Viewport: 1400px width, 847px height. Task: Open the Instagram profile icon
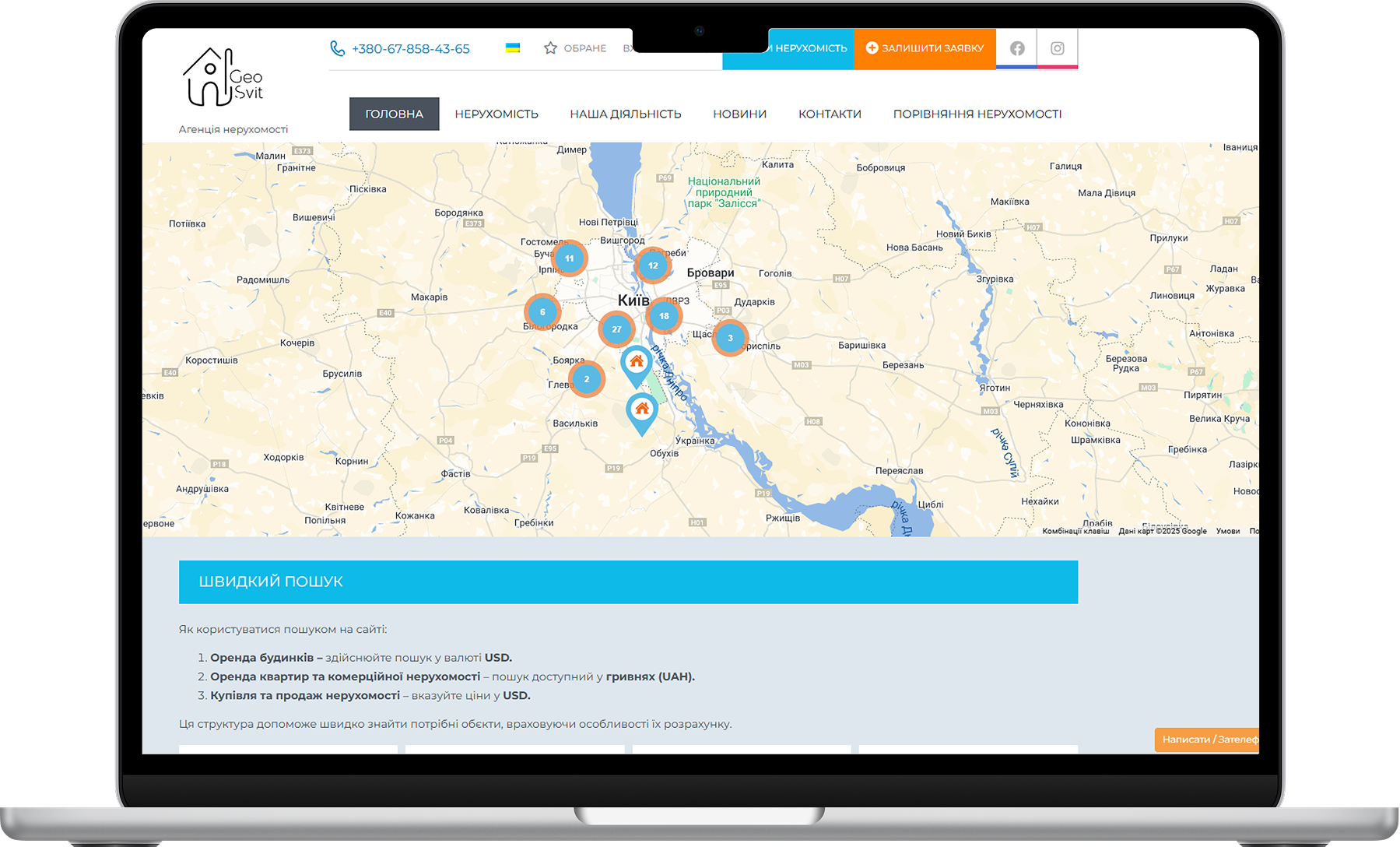coord(1057,48)
